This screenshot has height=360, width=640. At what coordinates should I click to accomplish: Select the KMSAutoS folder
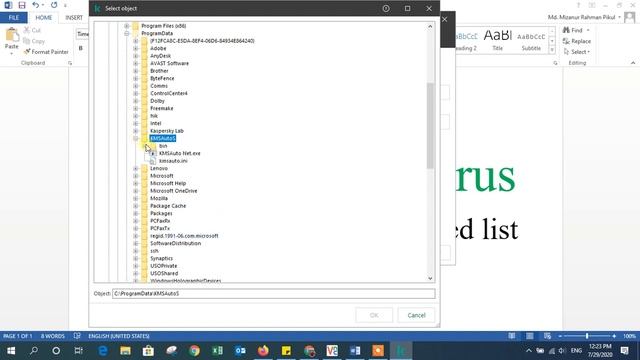click(162, 138)
